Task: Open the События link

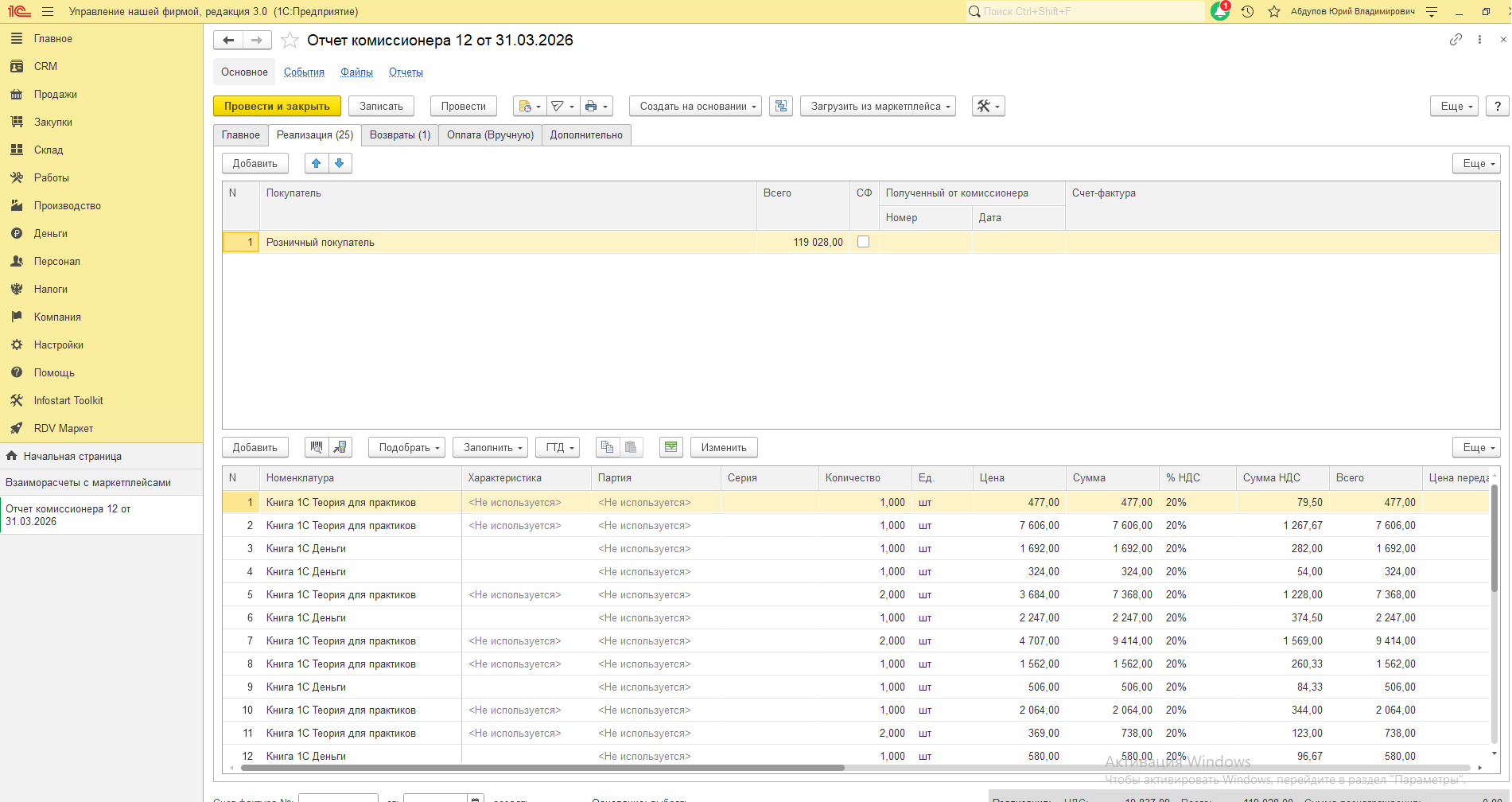Action: (304, 72)
